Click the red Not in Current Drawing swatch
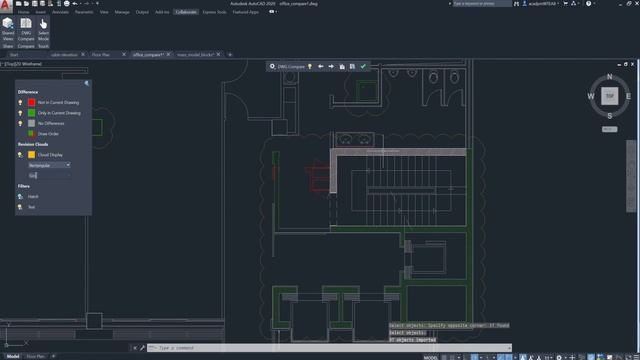This screenshot has width=640, height=360. [31, 102]
